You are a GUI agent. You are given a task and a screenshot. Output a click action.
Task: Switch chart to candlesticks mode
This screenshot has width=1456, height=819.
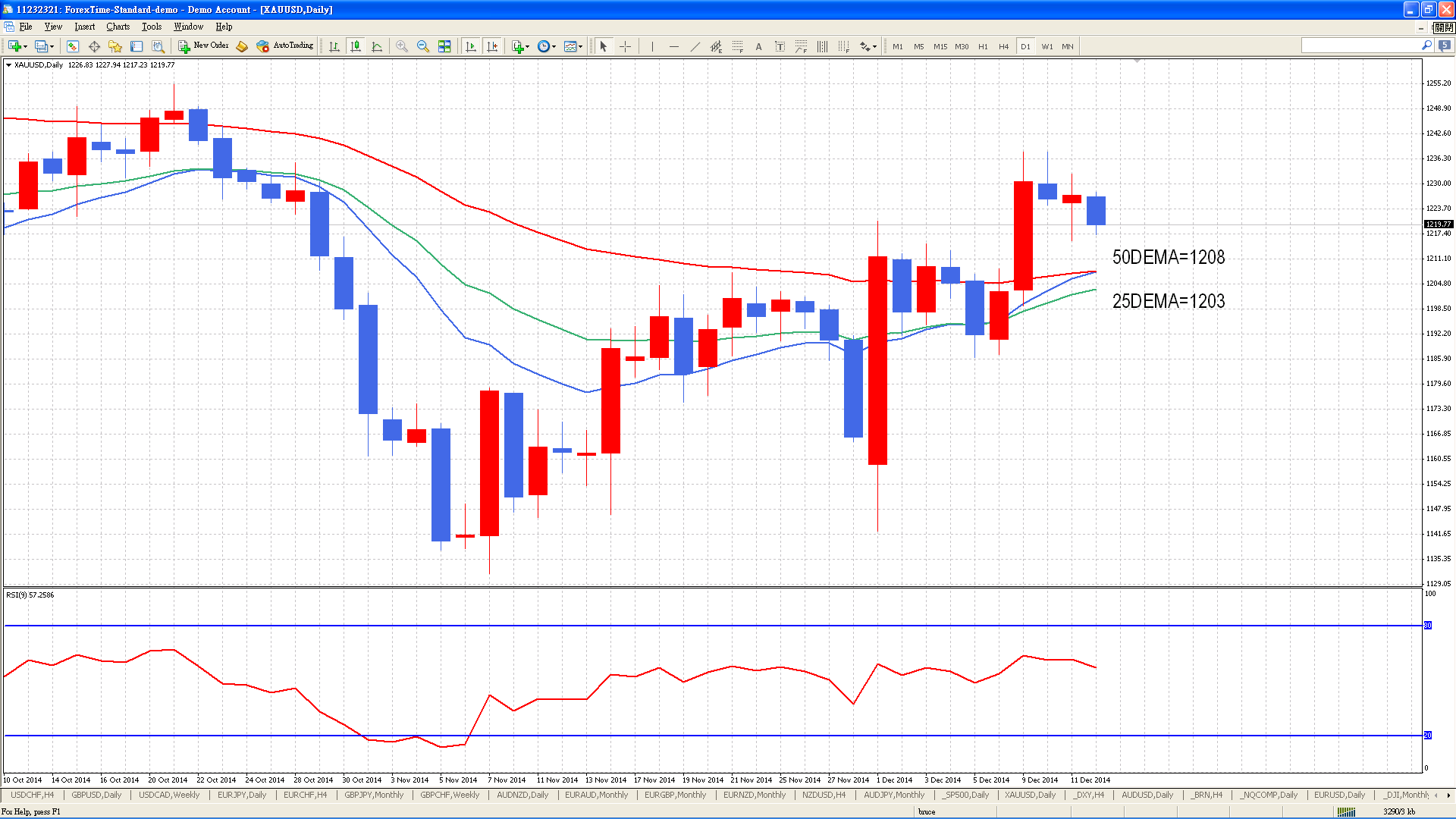(x=356, y=46)
